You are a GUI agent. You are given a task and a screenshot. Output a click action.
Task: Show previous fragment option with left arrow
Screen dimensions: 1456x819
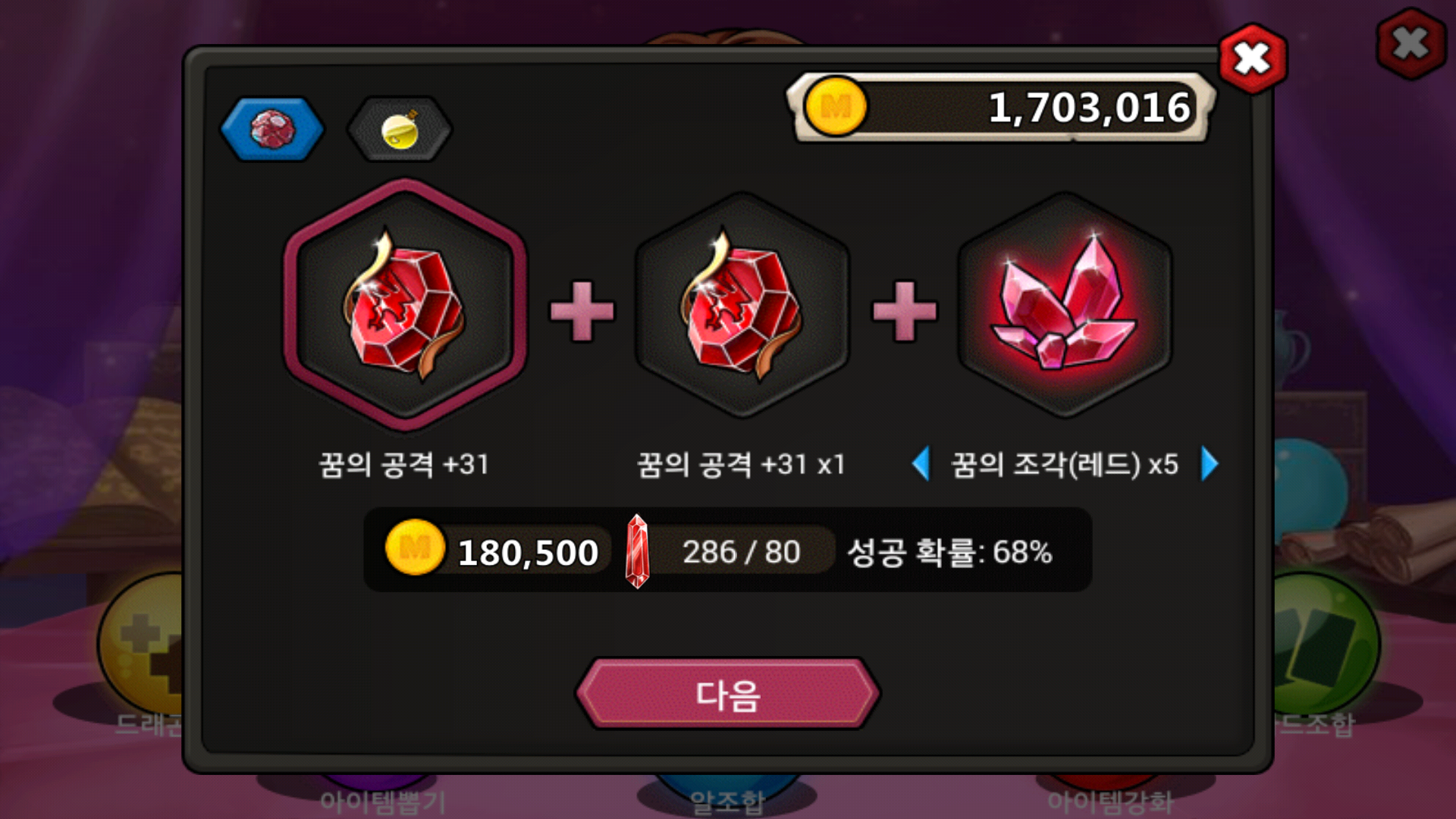[x=921, y=463]
